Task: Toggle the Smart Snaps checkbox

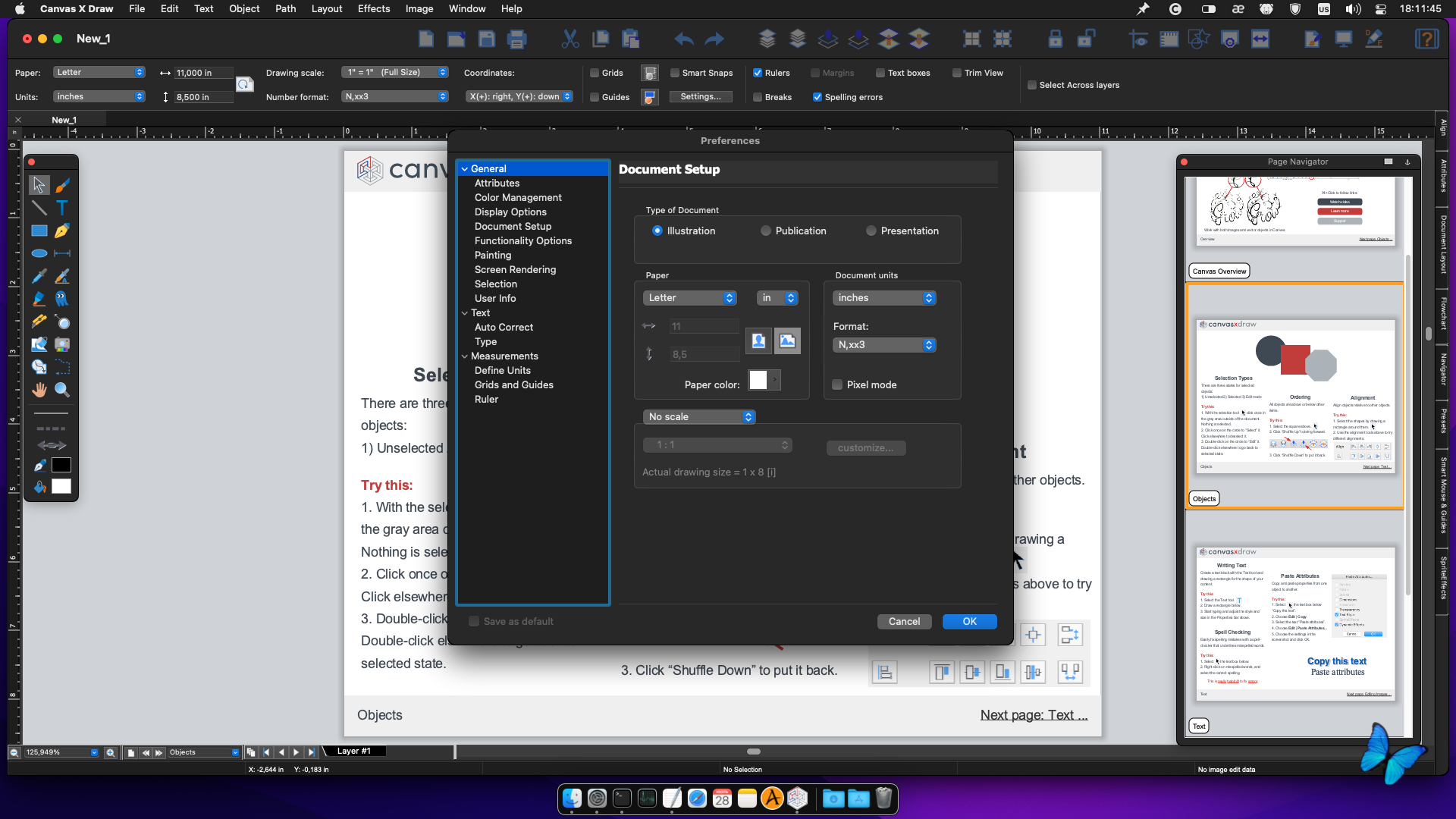Action: (x=675, y=73)
